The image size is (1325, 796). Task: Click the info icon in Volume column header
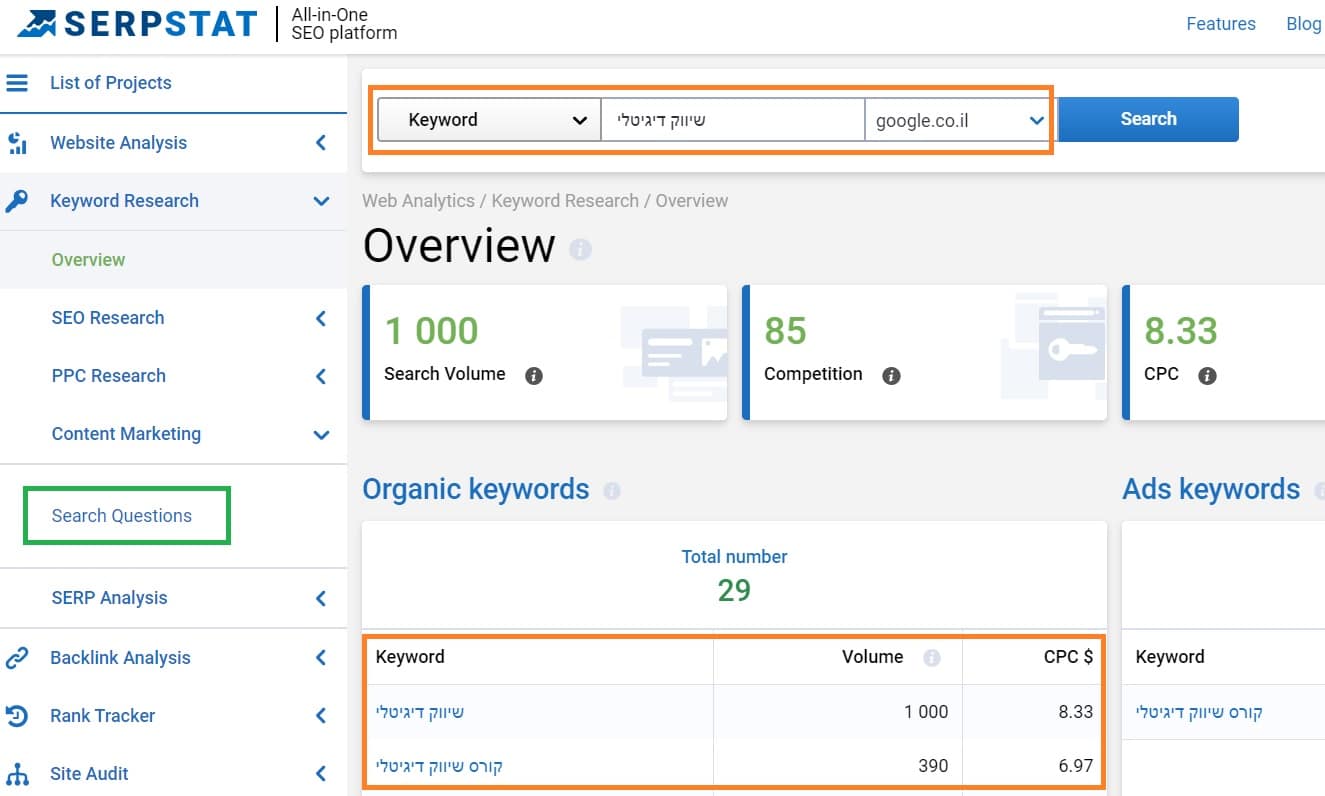point(932,658)
